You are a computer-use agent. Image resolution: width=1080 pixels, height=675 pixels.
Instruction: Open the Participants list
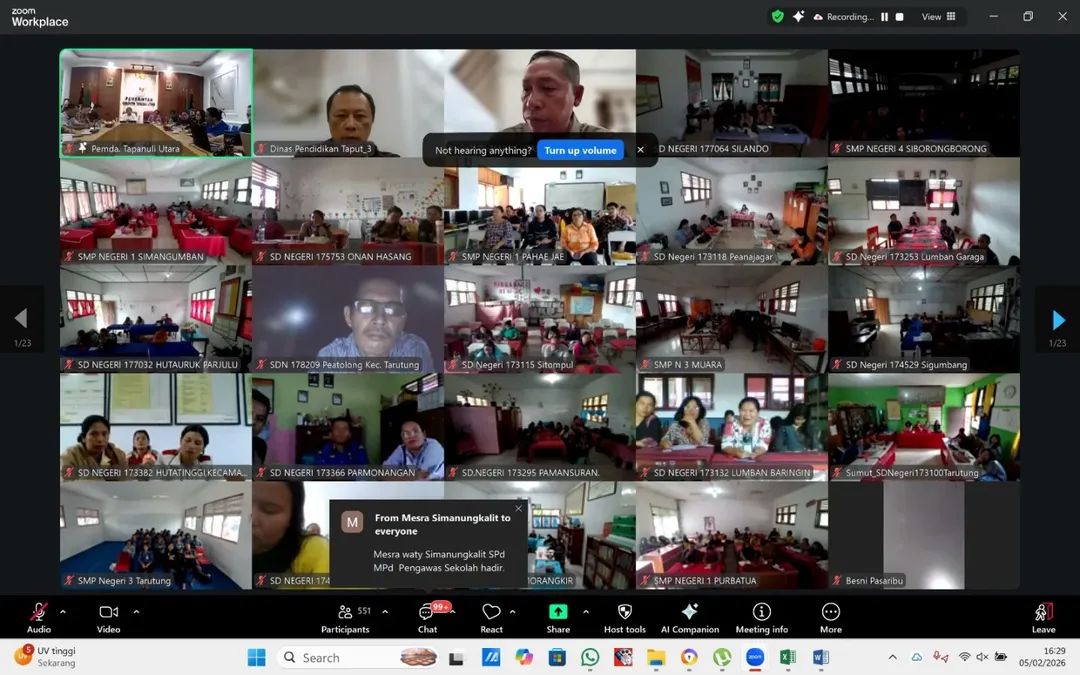[x=345, y=612]
